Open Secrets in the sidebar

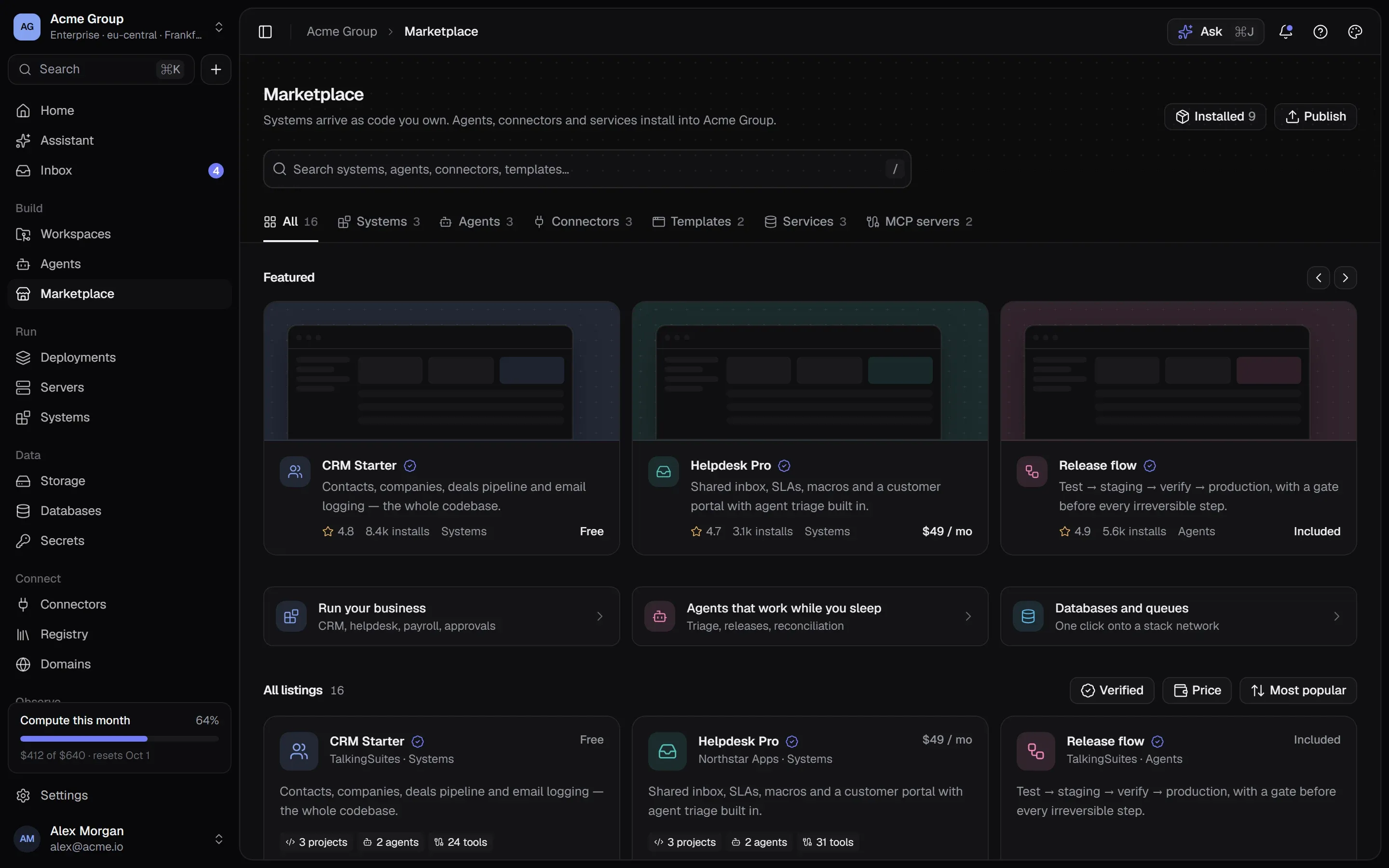click(x=120, y=540)
